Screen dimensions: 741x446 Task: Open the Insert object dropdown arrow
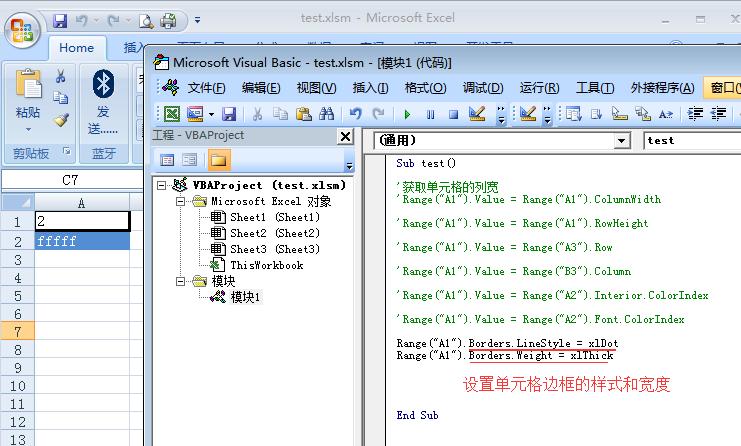pyautogui.click(x=211, y=114)
